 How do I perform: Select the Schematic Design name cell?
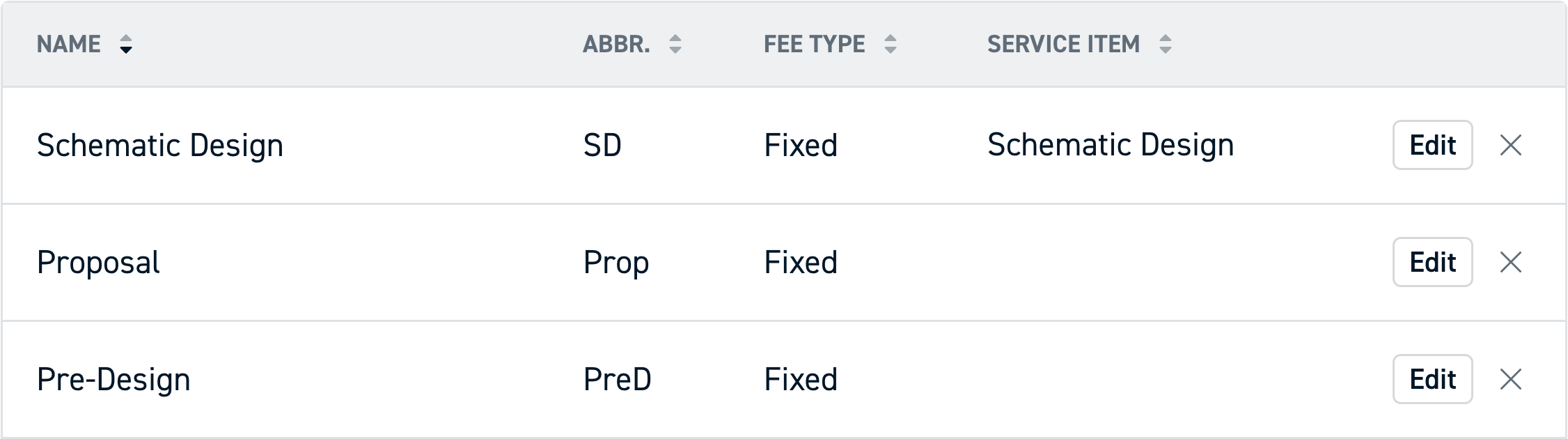pyautogui.click(x=160, y=145)
